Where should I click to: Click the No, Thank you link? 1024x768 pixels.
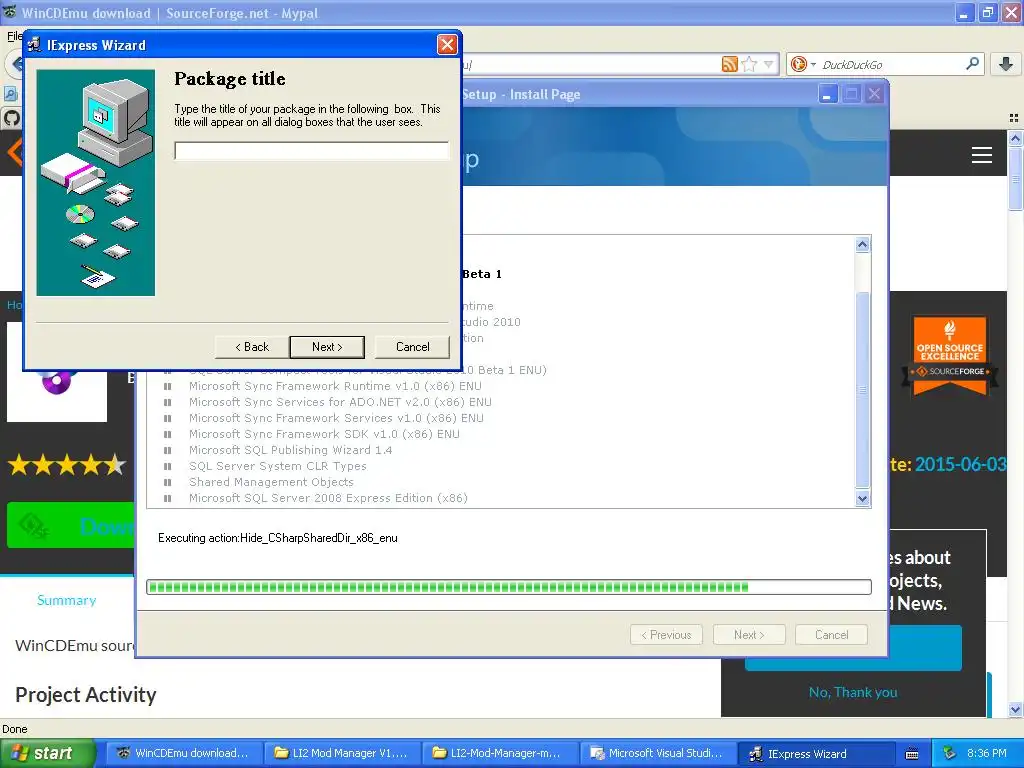click(x=853, y=692)
